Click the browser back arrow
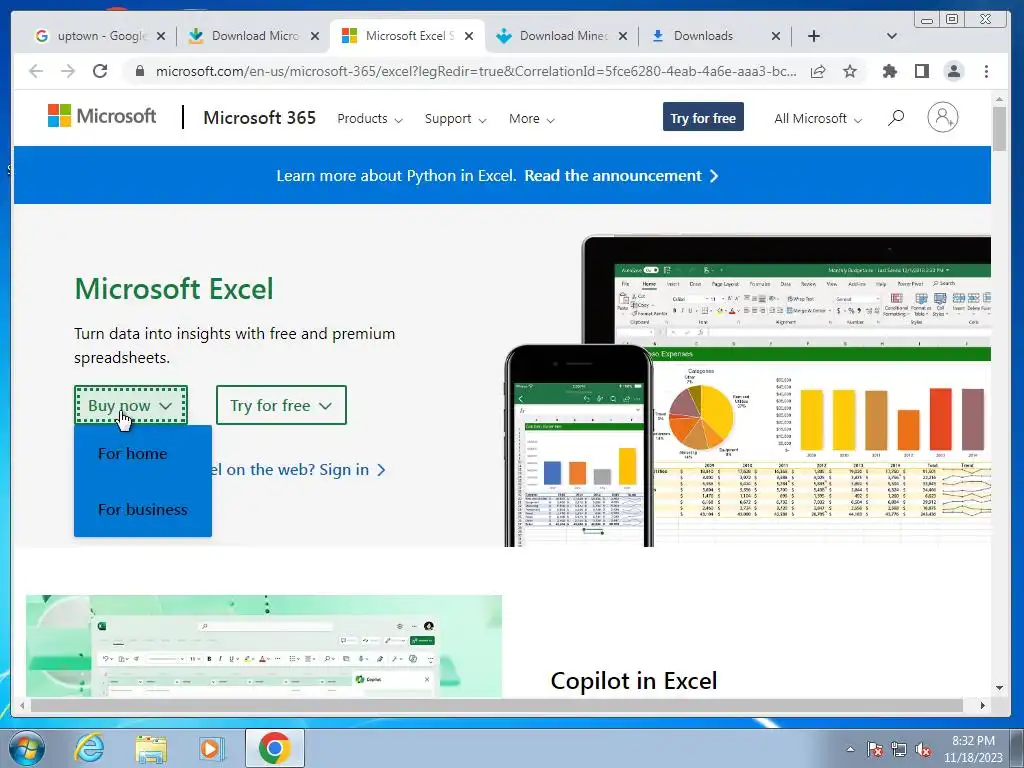 (36, 71)
